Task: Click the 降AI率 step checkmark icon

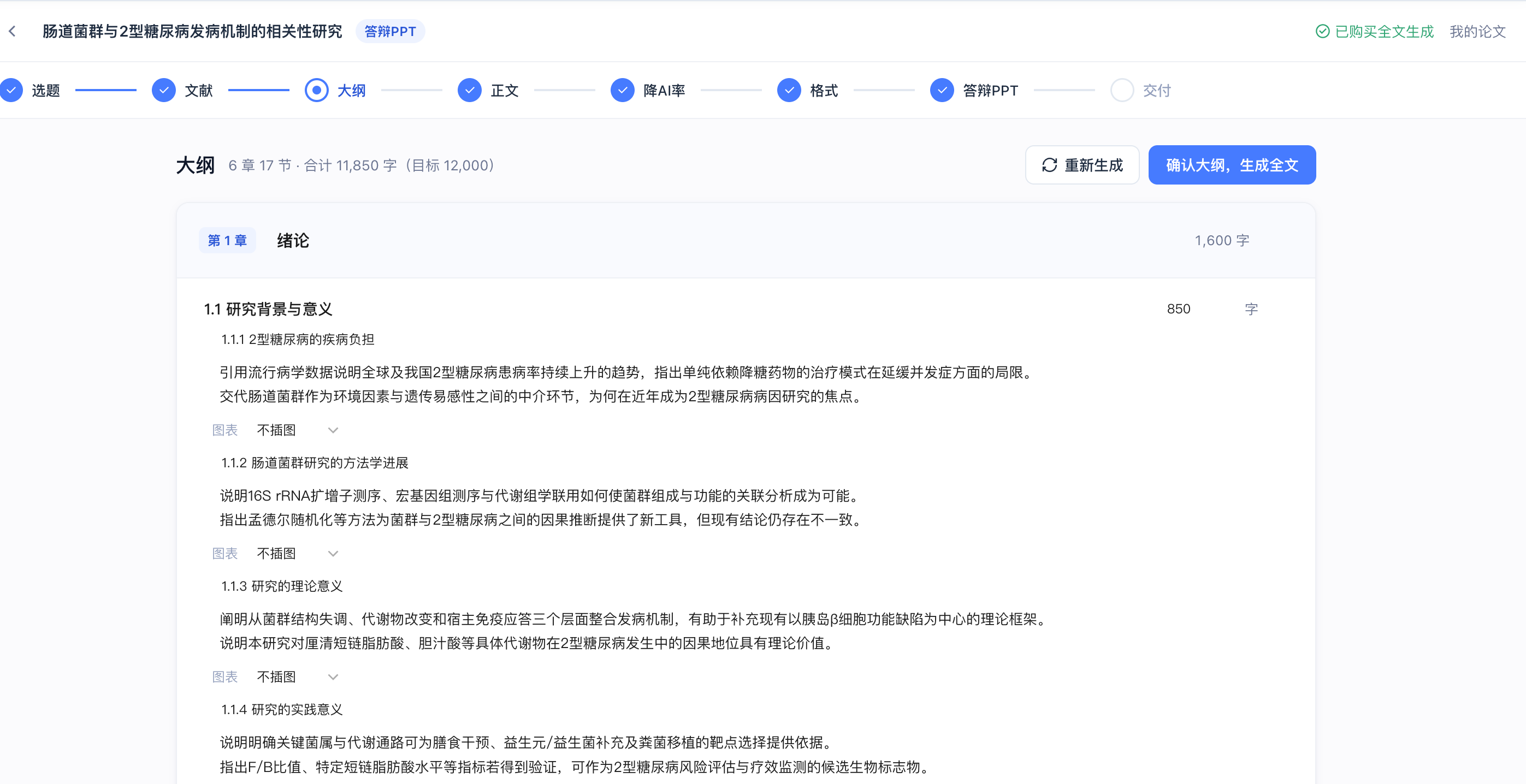Action: click(622, 90)
